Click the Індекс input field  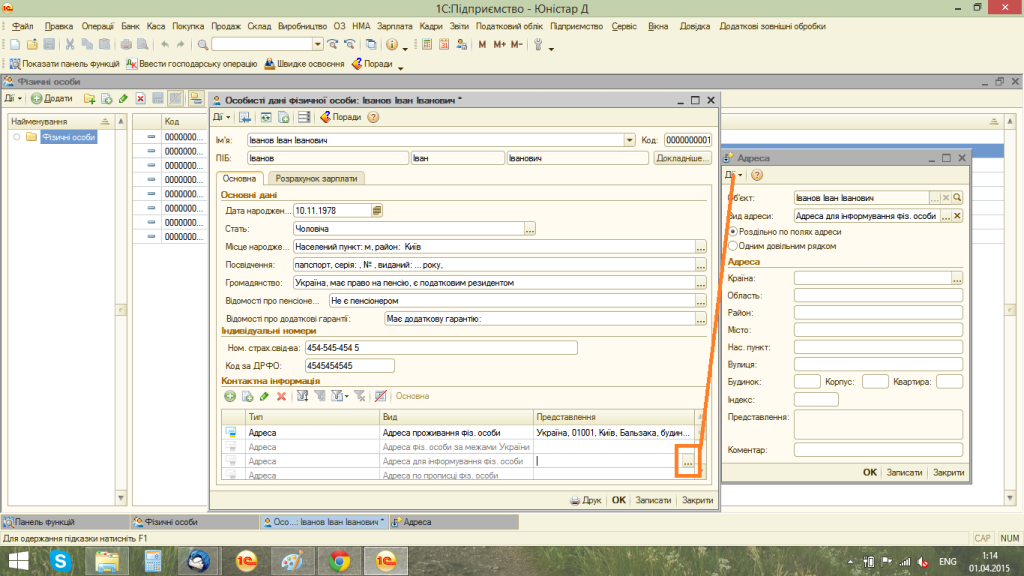tap(816, 400)
